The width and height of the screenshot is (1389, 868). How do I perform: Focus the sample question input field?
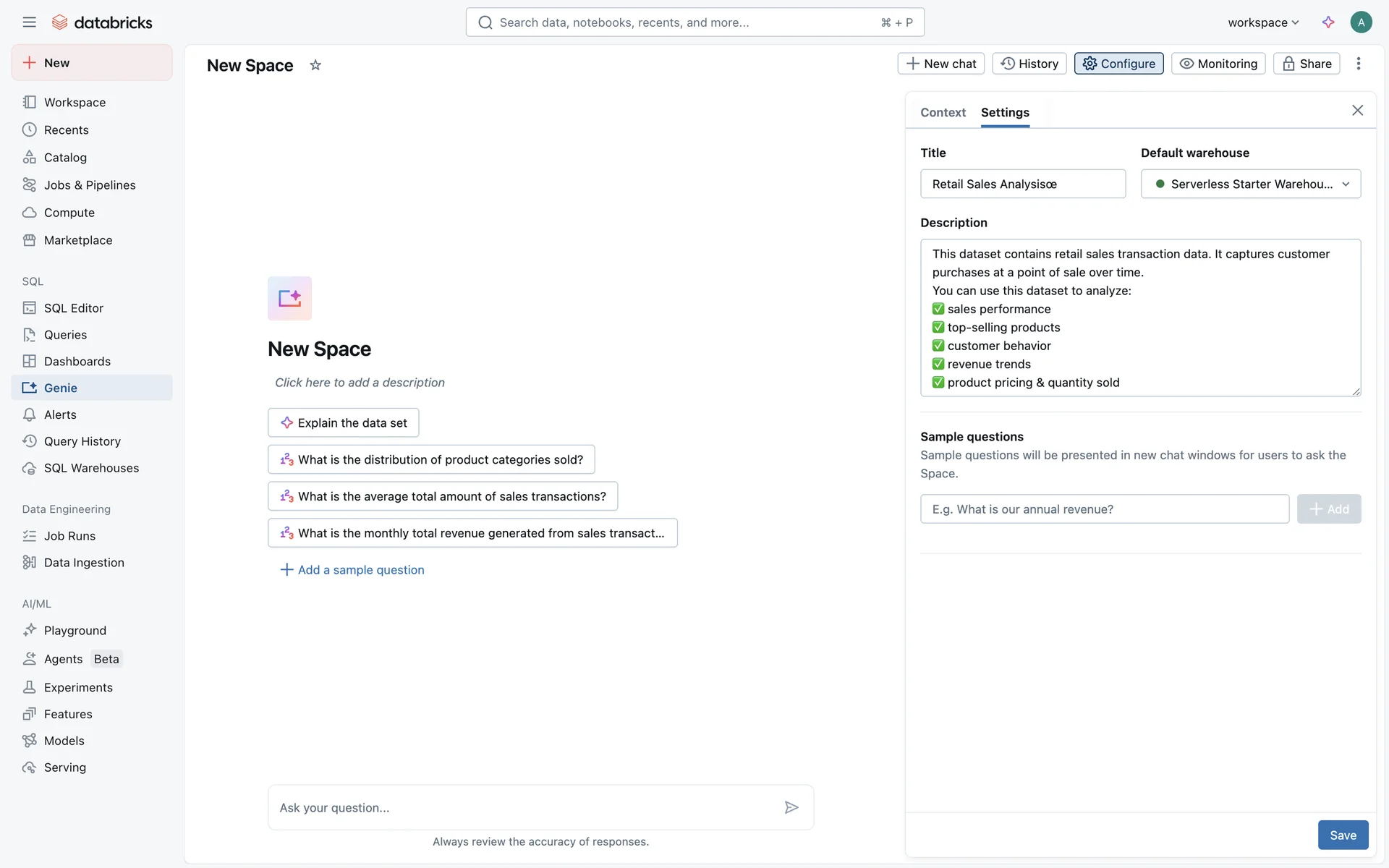click(x=1104, y=509)
